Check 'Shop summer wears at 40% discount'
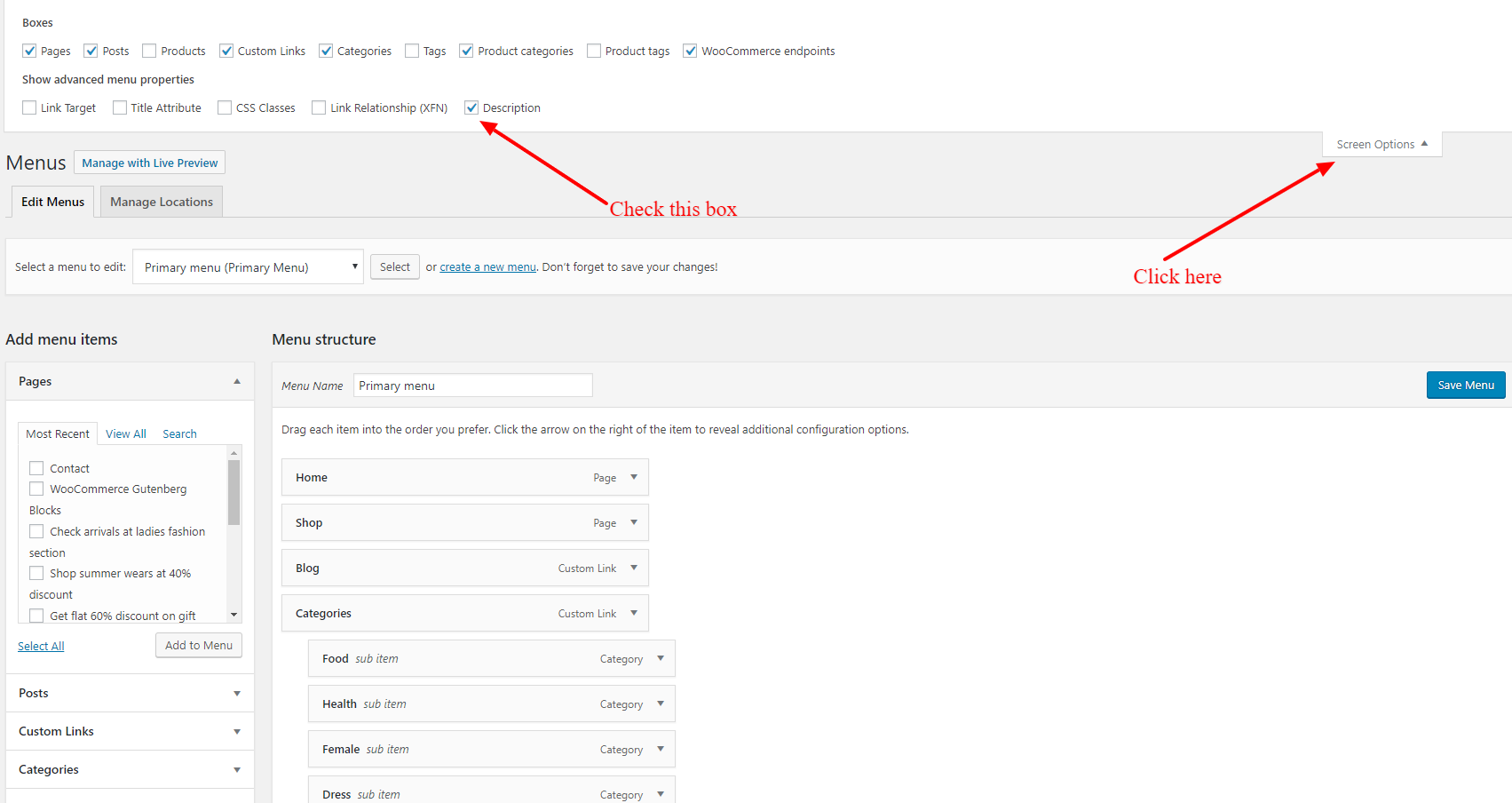1512x803 pixels. (36, 573)
